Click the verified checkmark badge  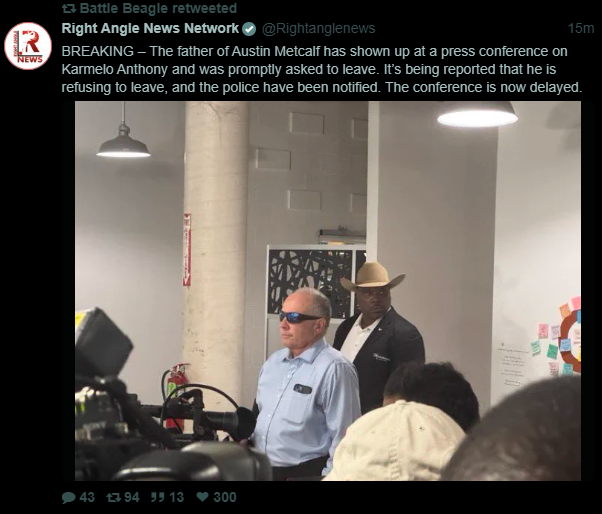tap(249, 29)
